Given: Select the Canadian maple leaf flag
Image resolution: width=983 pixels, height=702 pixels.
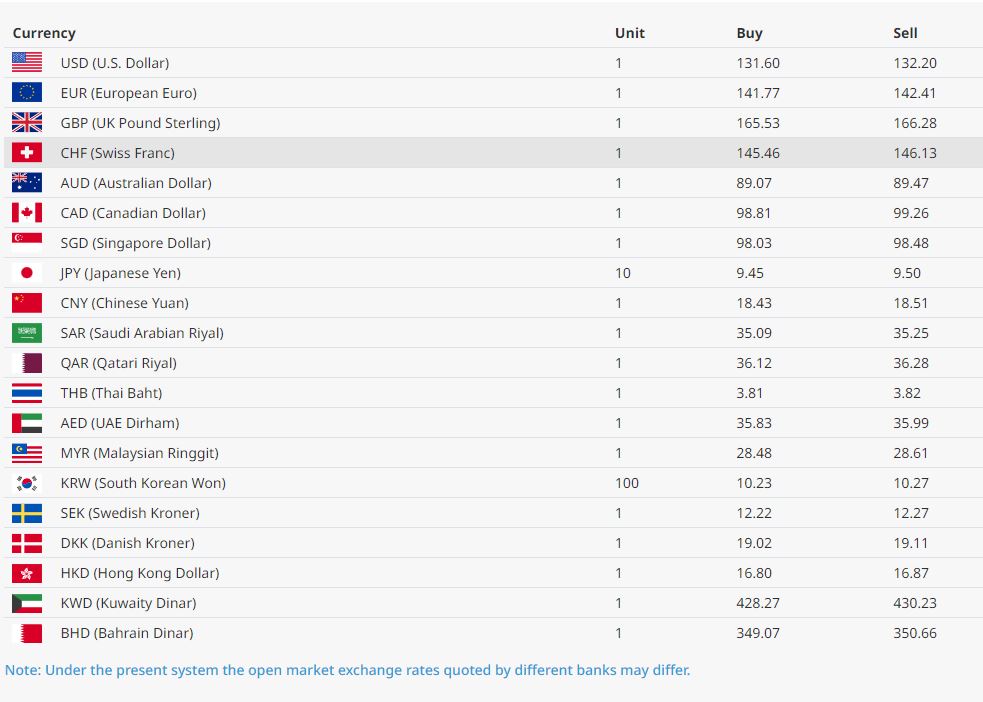Looking at the screenshot, I should 27,213.
